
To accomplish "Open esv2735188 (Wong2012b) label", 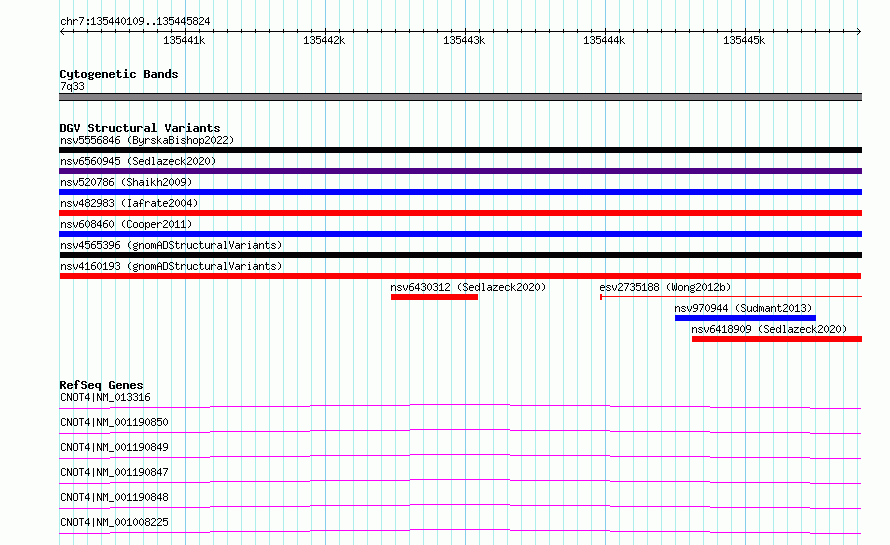I will pos(665,287).
